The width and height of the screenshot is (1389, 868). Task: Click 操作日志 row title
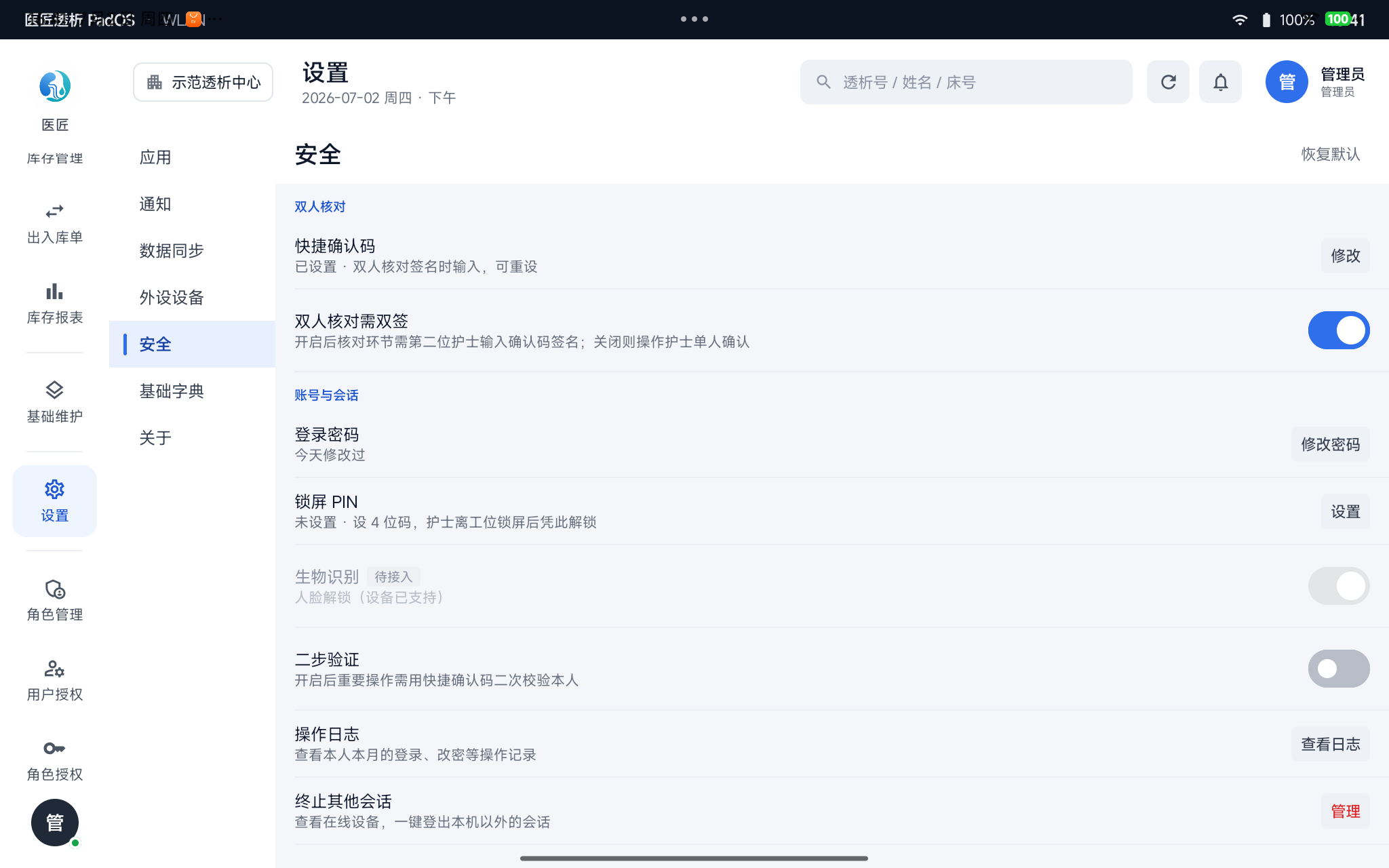click(327, 734)
